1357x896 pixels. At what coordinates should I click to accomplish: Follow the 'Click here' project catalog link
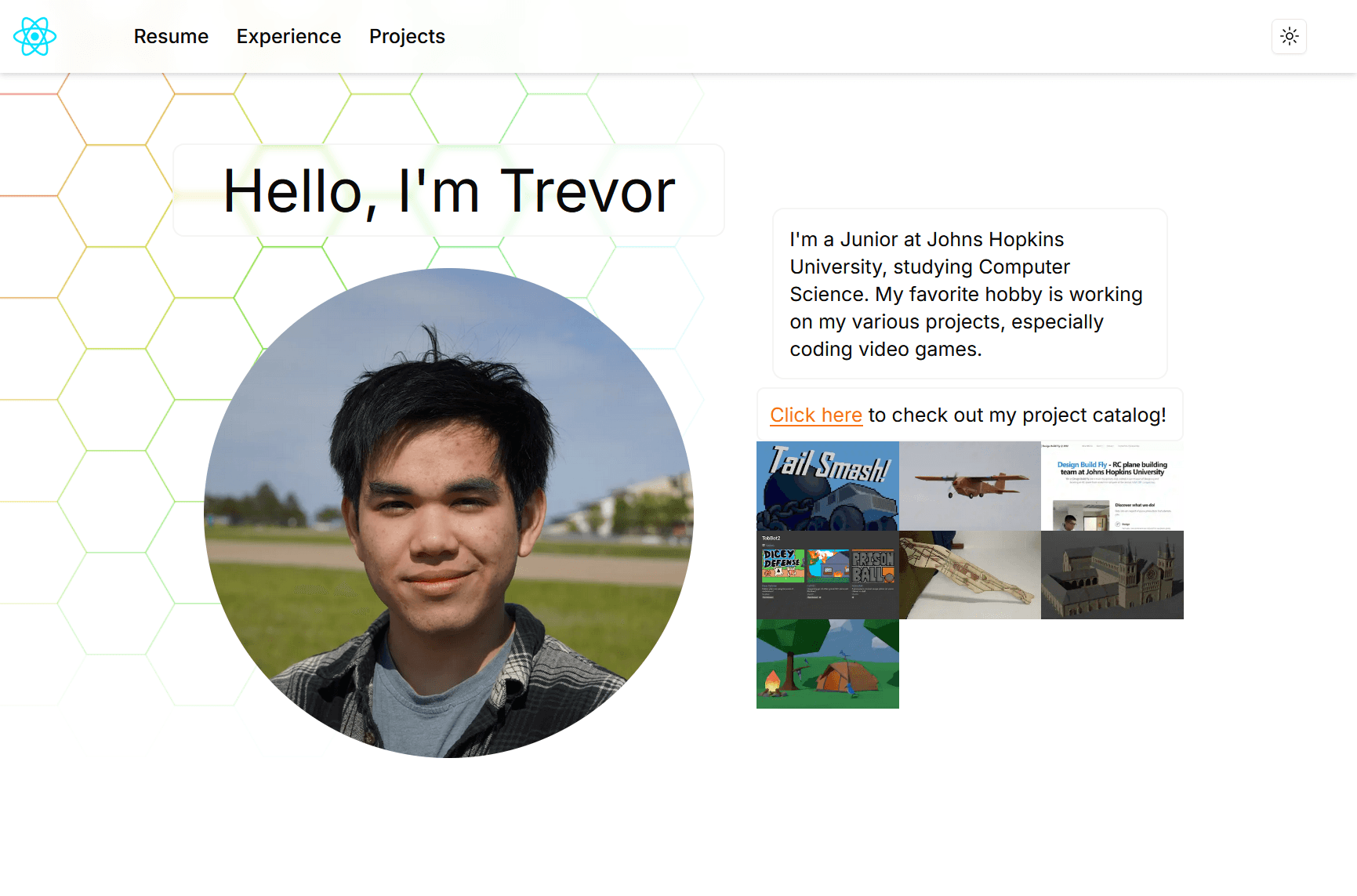click(816, 415)
